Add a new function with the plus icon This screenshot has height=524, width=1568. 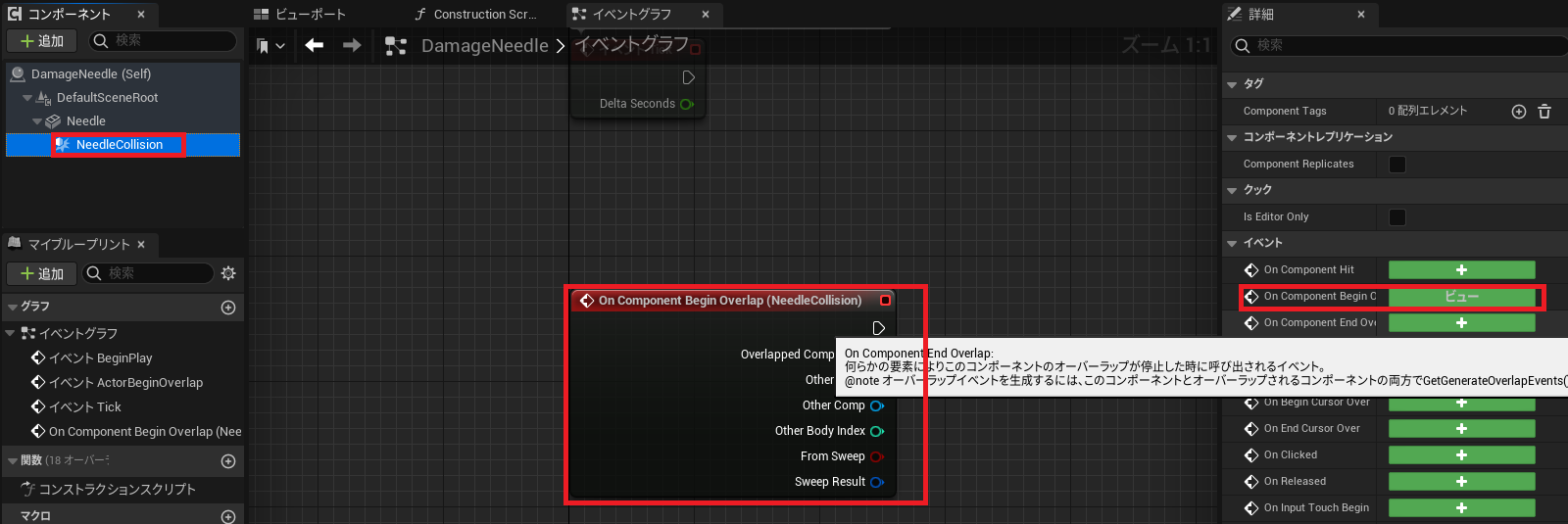(x=228, y=461)
